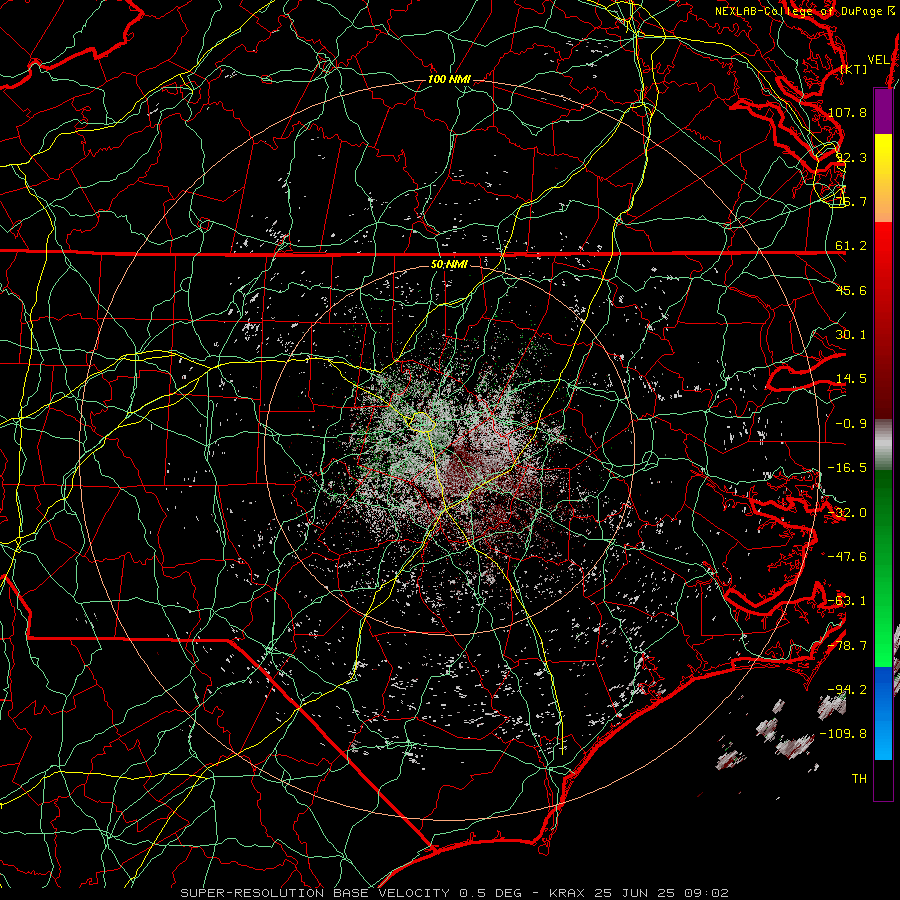The image size is (900, 900).
Task: Click the -109.8 velocity scale value
Action: click(x=844, y=734)
